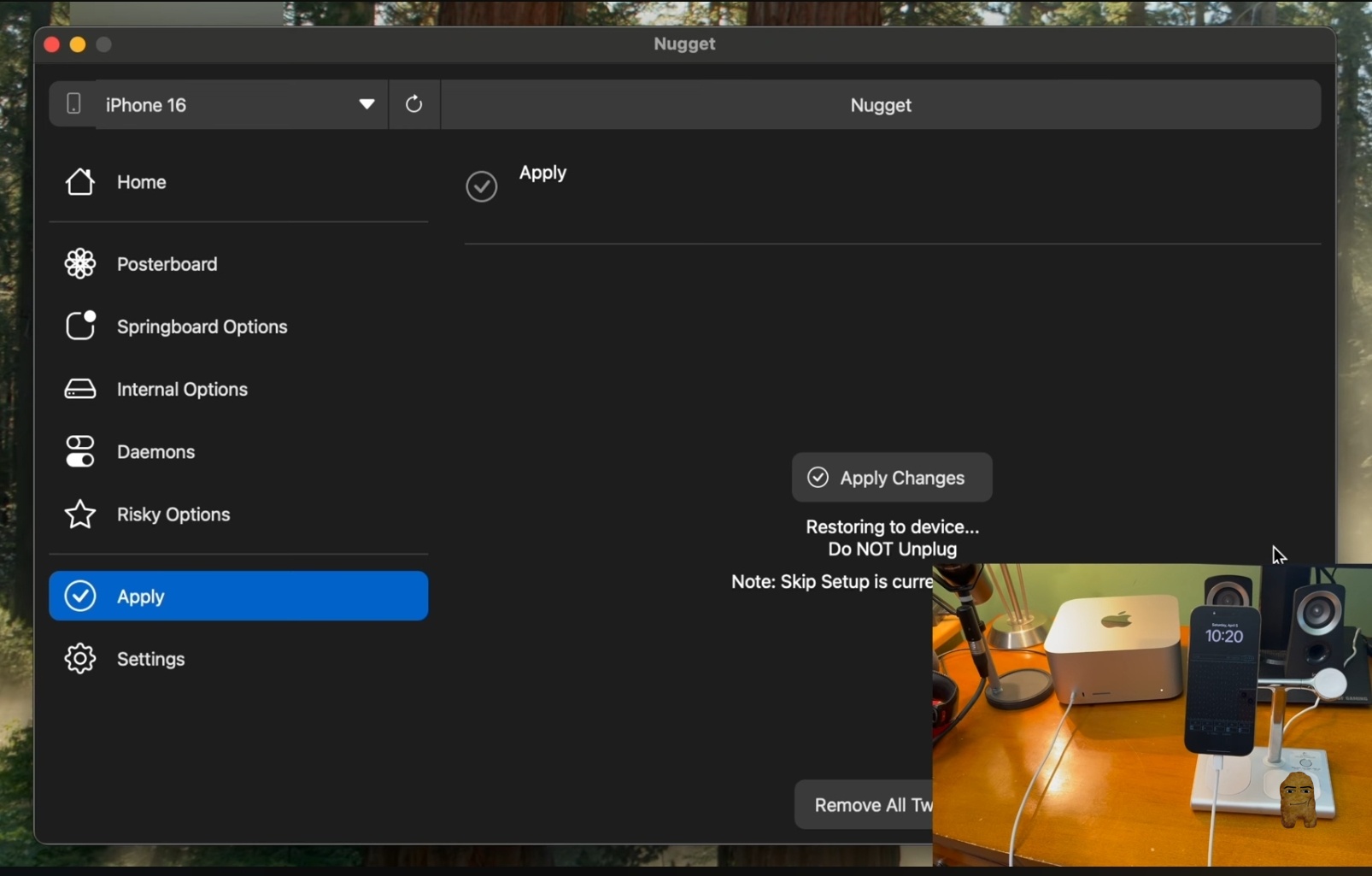Go to Springboard Options

pyautogui.click(x=238, y=326)
